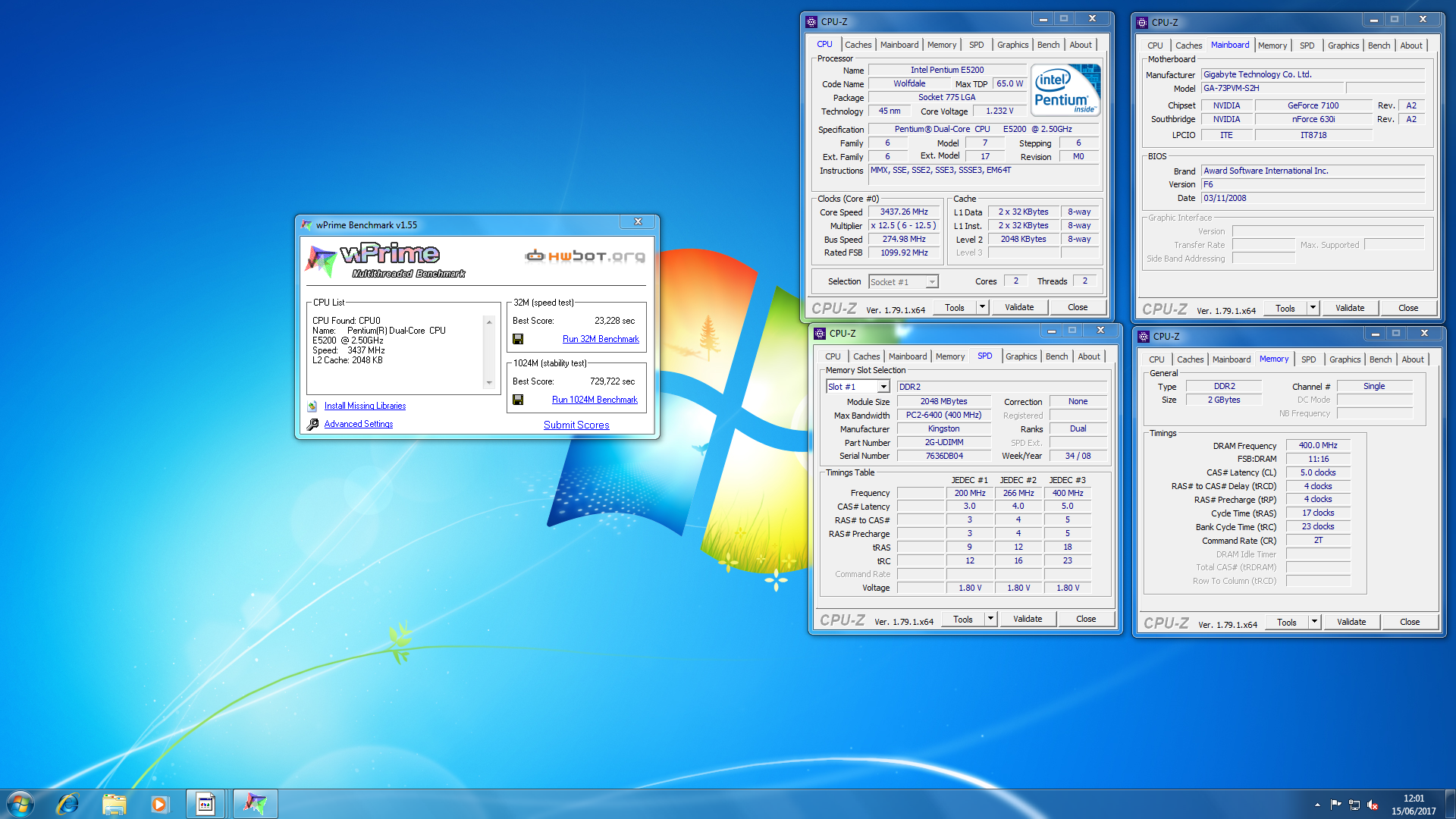Viewport: 1456px width, 819px height.
Task: Open Windows Explorer folder taskbar icon
Action: click(114, 804)
